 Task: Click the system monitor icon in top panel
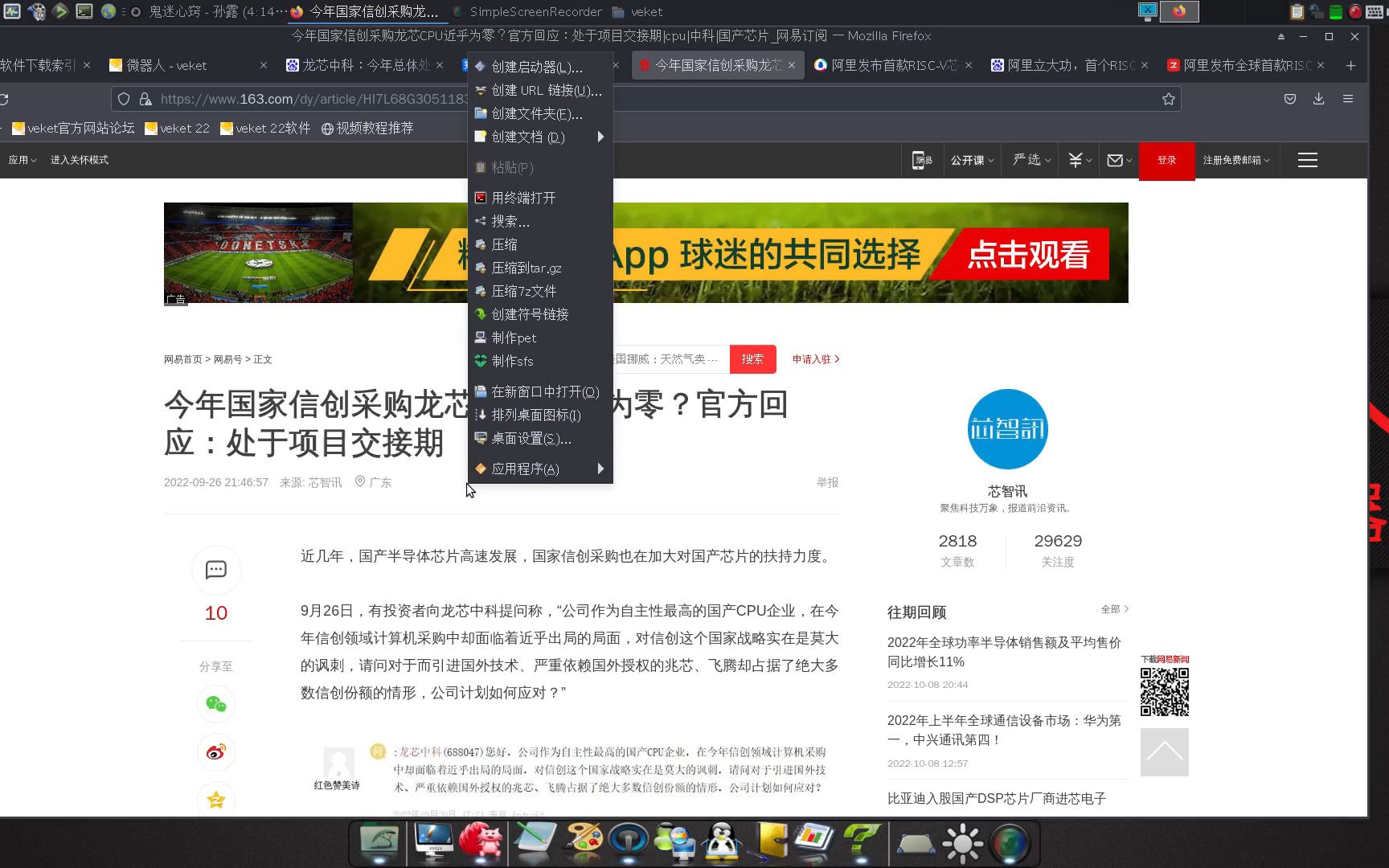[12, 11]
